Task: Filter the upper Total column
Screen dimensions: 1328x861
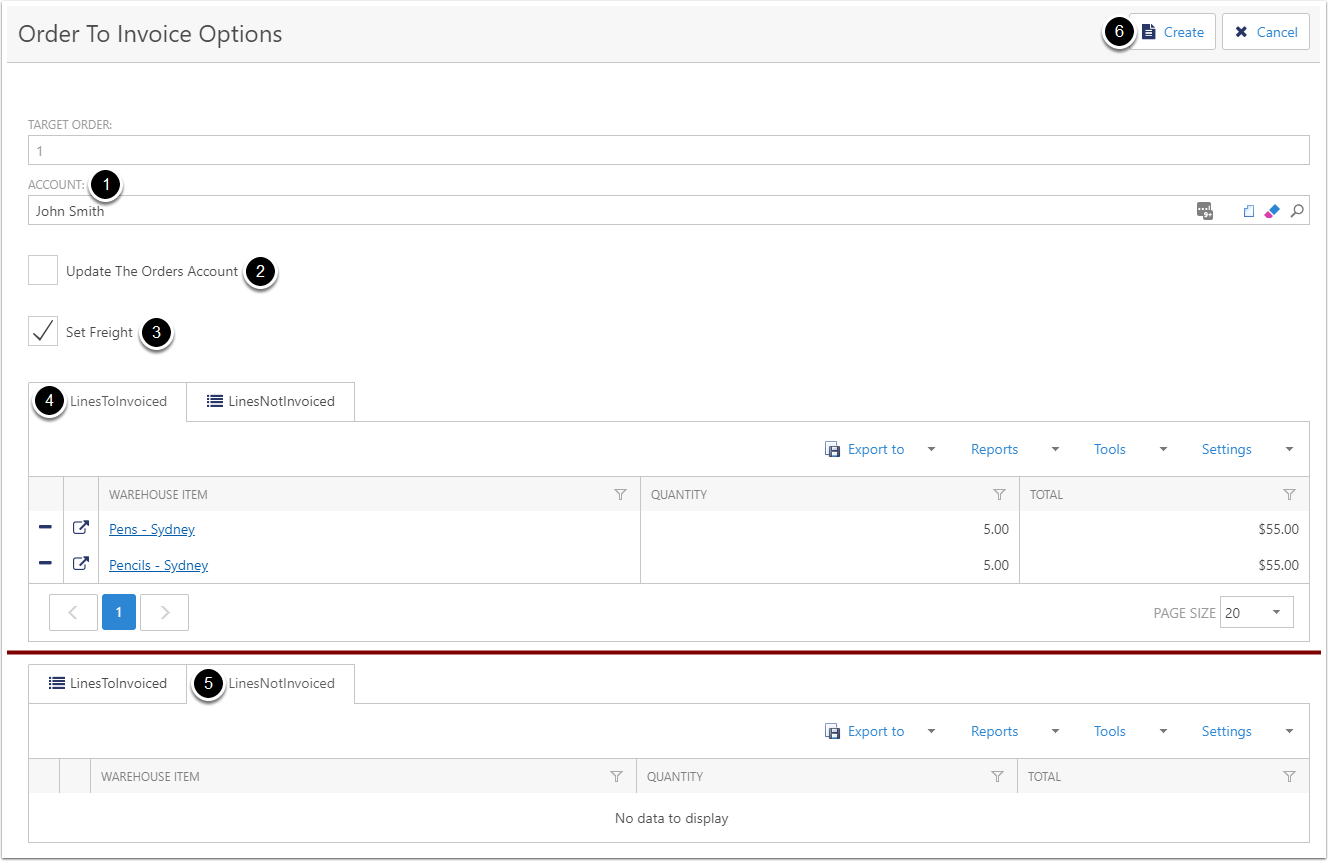Action: click(x=1289, y=494)
